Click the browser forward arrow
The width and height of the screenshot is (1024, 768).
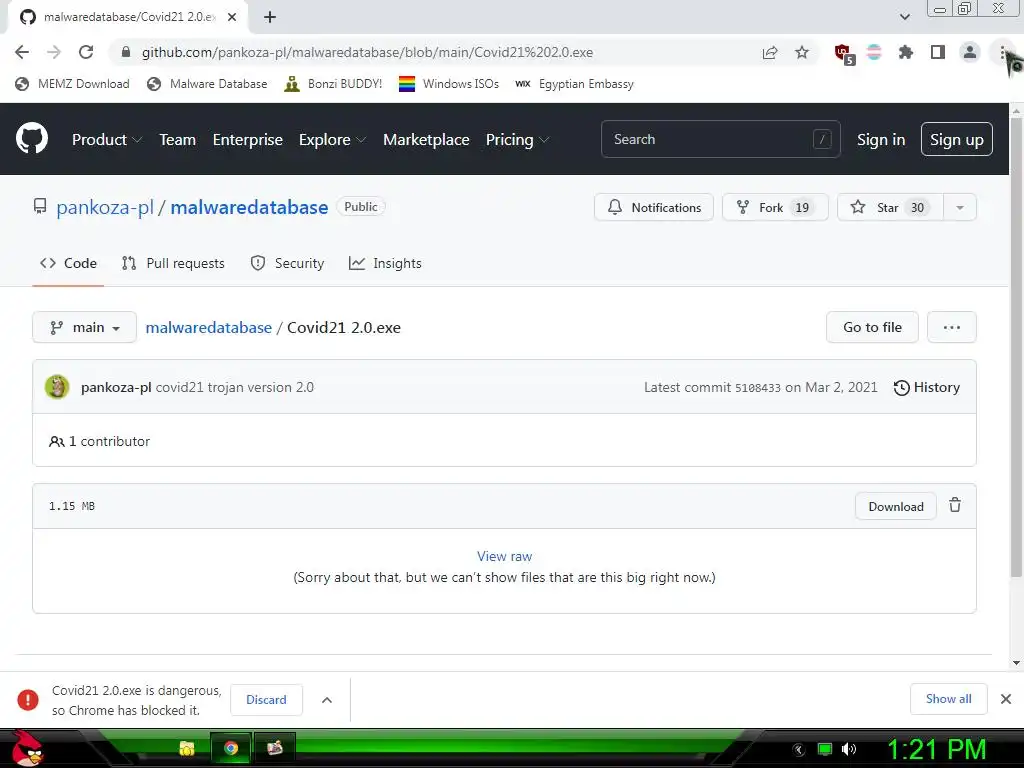(x=54, y=52)
